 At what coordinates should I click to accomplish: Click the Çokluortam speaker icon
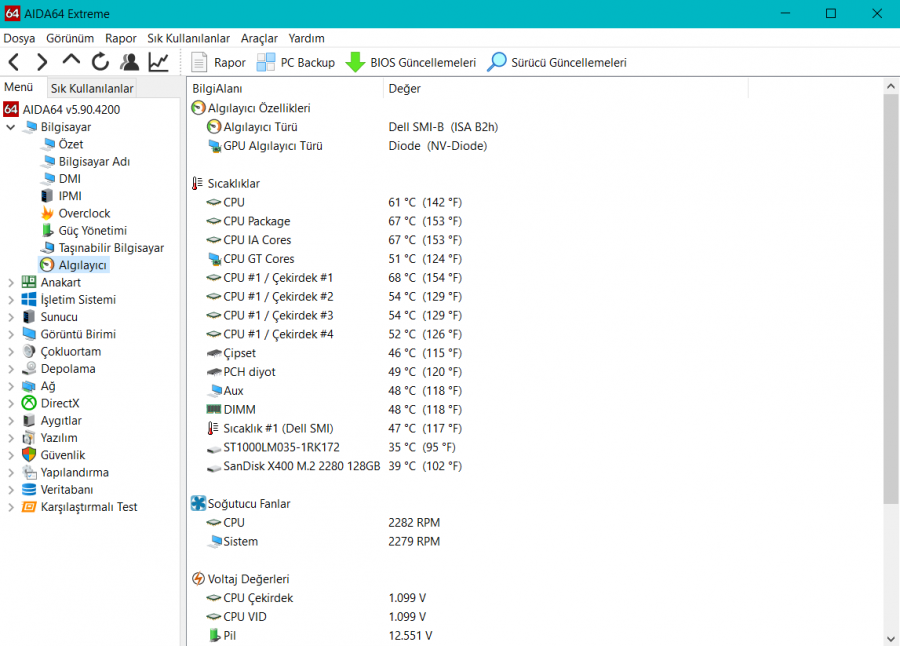[29, 351]
